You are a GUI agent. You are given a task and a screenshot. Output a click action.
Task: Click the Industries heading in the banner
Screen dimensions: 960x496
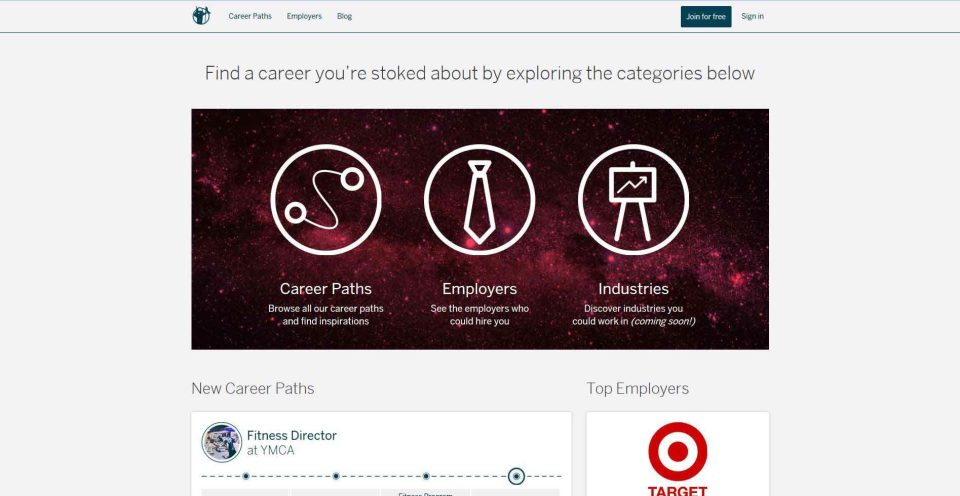point(633,288)
